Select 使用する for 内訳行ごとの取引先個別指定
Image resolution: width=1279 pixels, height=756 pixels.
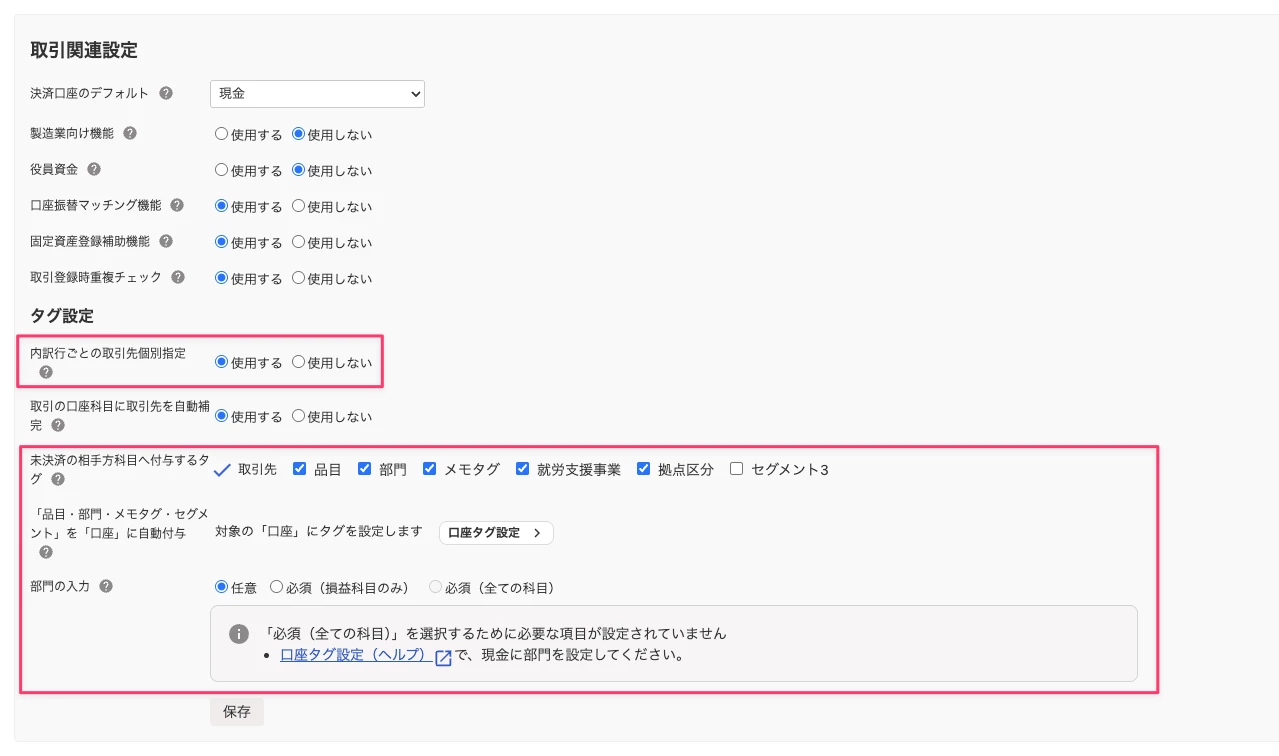coord(222,362)
